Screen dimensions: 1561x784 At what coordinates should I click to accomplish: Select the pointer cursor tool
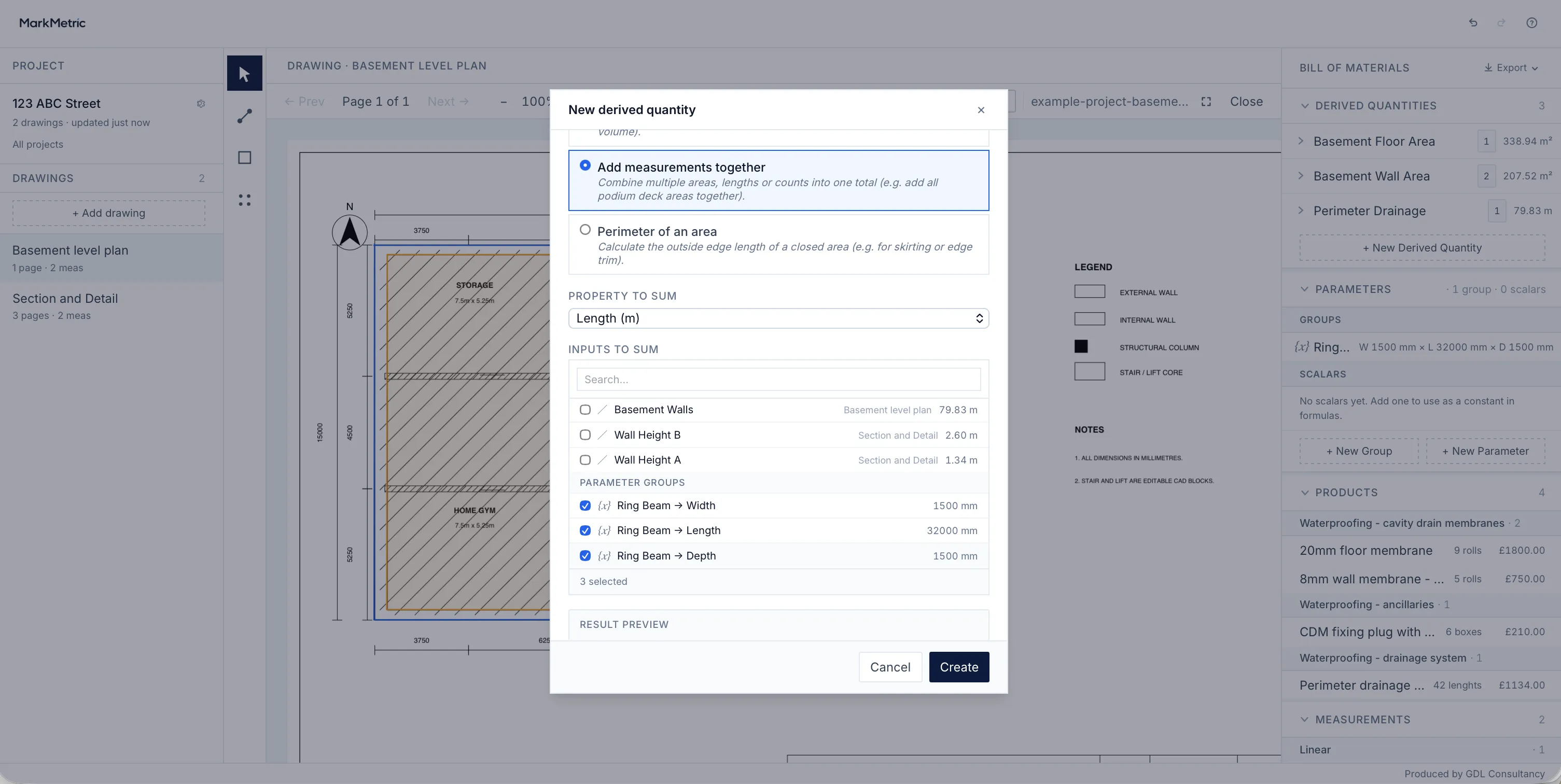244,73
